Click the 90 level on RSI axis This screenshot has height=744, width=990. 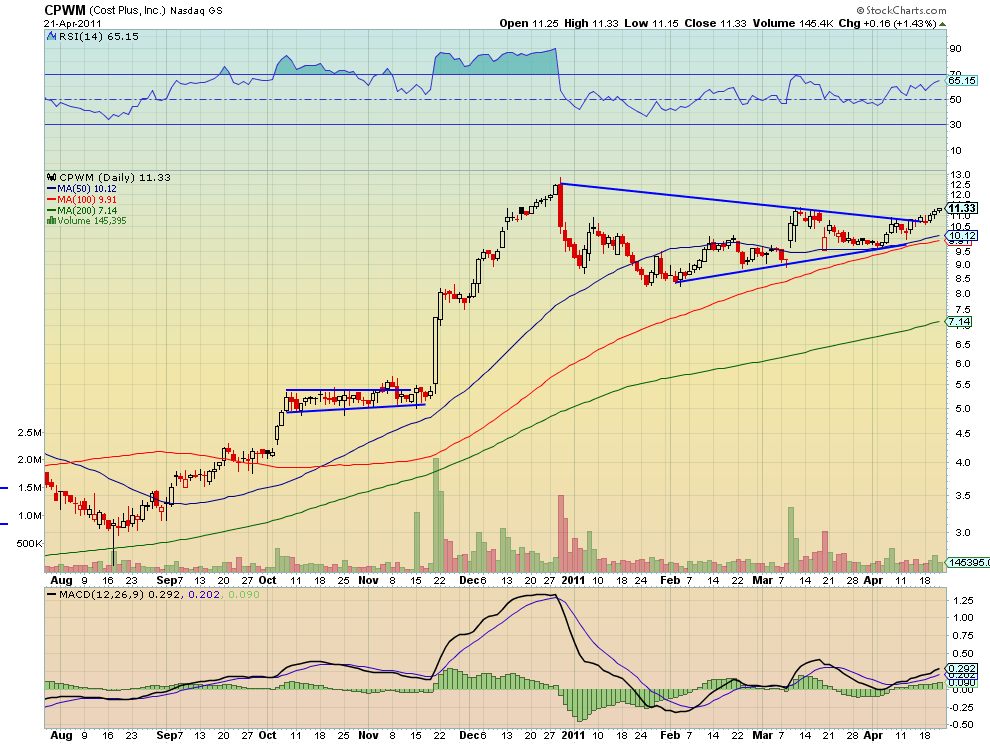click(956, 49)
